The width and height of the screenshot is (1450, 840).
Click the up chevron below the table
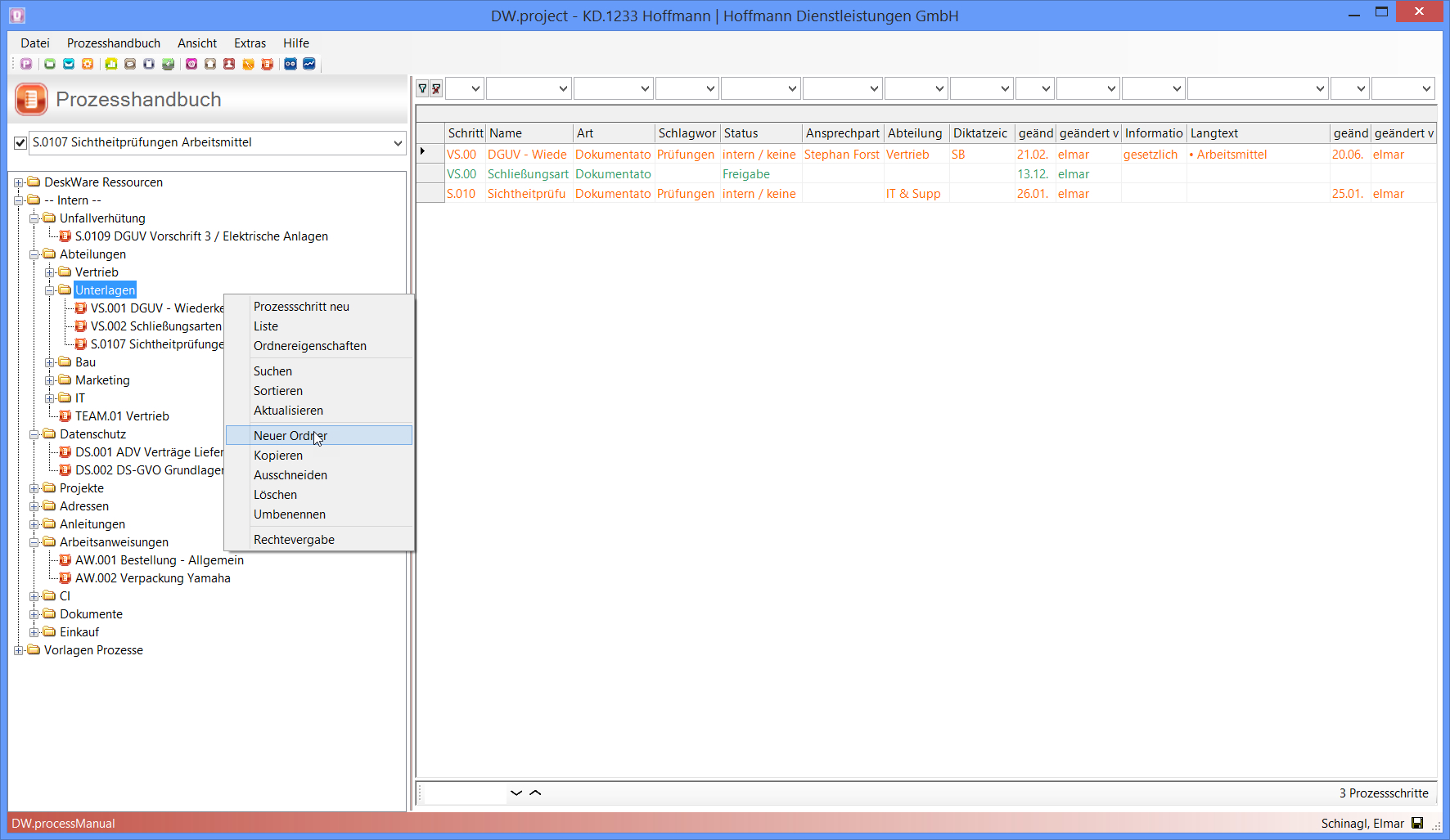[x=536, y=793]
